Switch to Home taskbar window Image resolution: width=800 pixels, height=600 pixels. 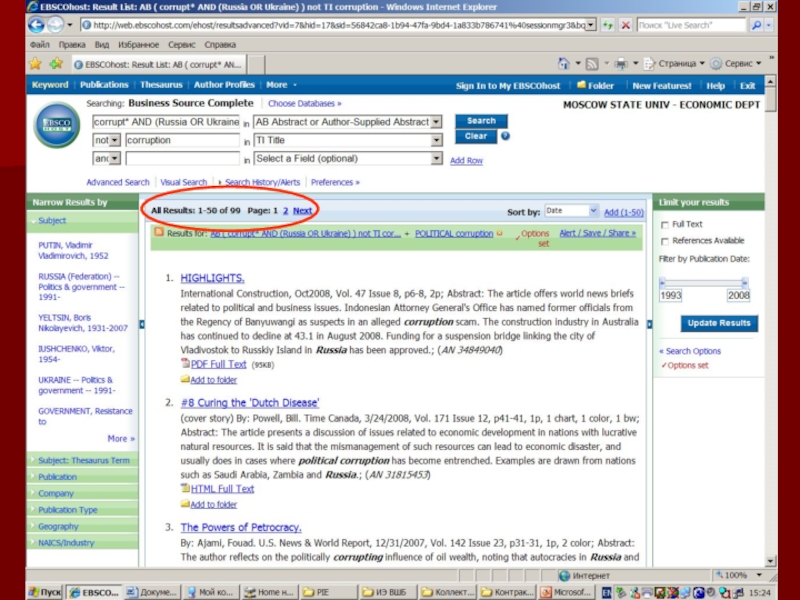(x=268, y=592)
